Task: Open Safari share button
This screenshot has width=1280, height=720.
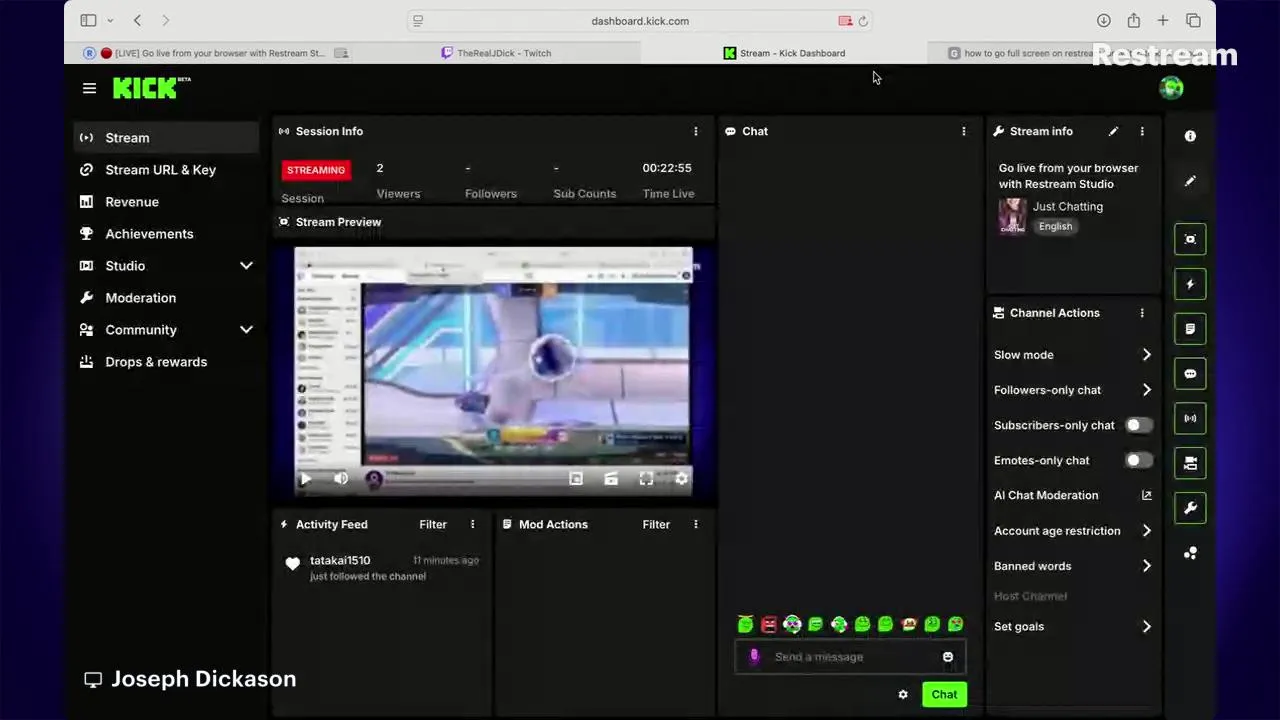Action: [1133, 21]
